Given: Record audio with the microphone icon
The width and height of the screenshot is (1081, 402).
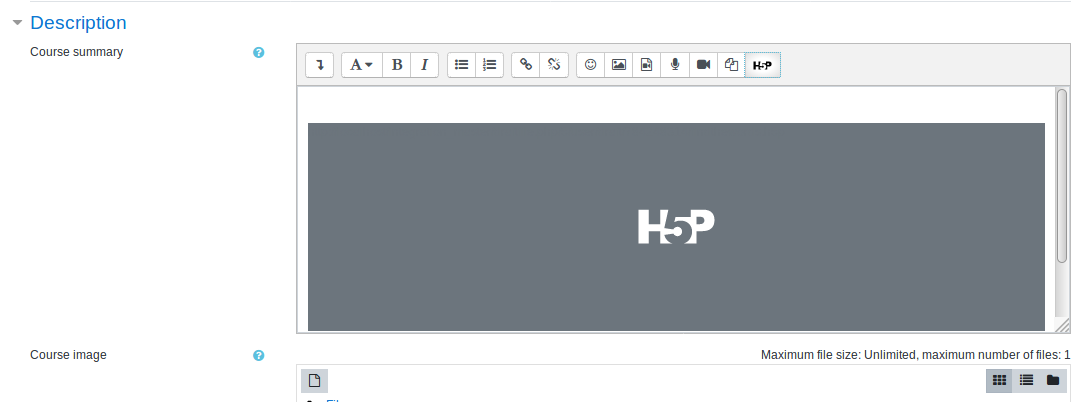Looking at the screenshot, I should pos(675,65).
